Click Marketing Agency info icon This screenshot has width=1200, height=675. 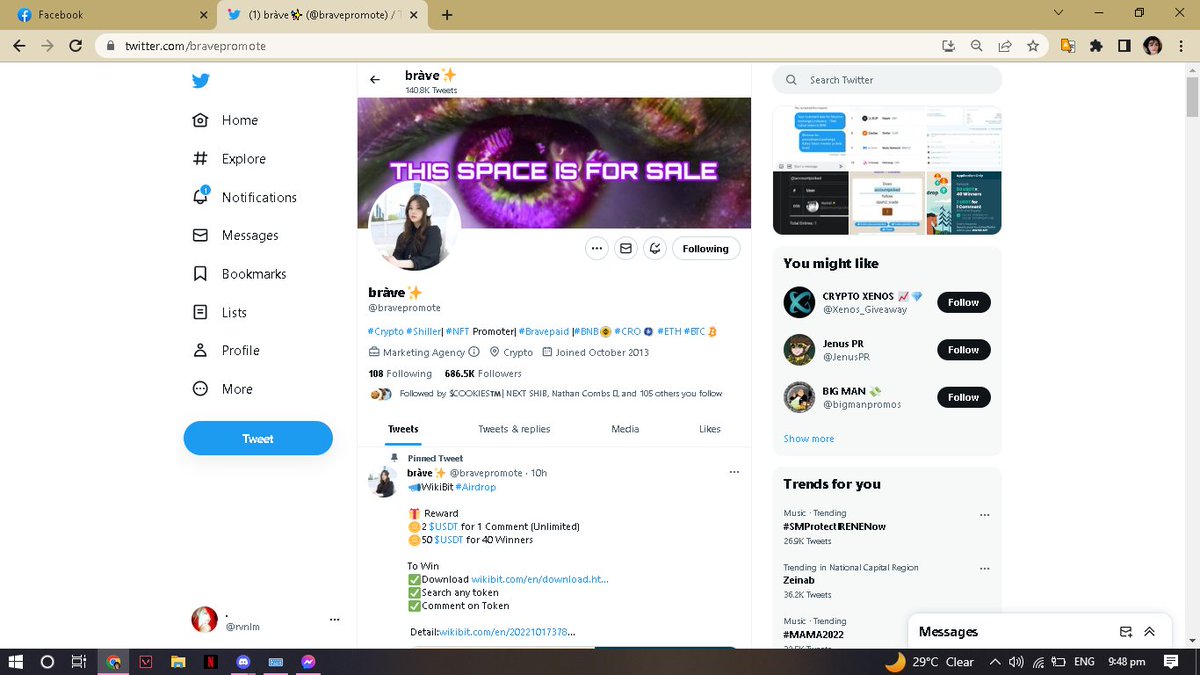click(474, 352)
